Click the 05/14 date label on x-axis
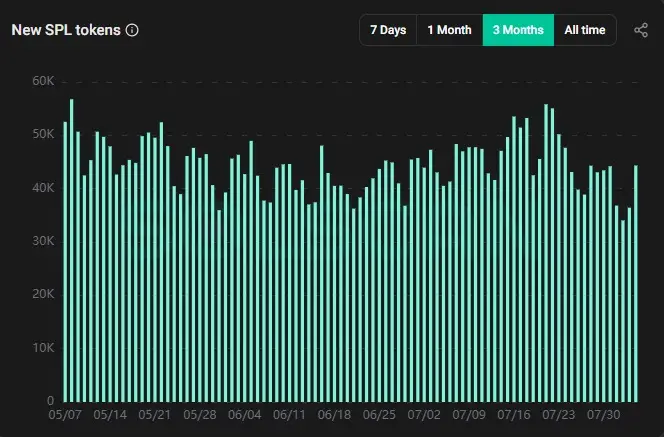664x437 pixels. [110, 414]
